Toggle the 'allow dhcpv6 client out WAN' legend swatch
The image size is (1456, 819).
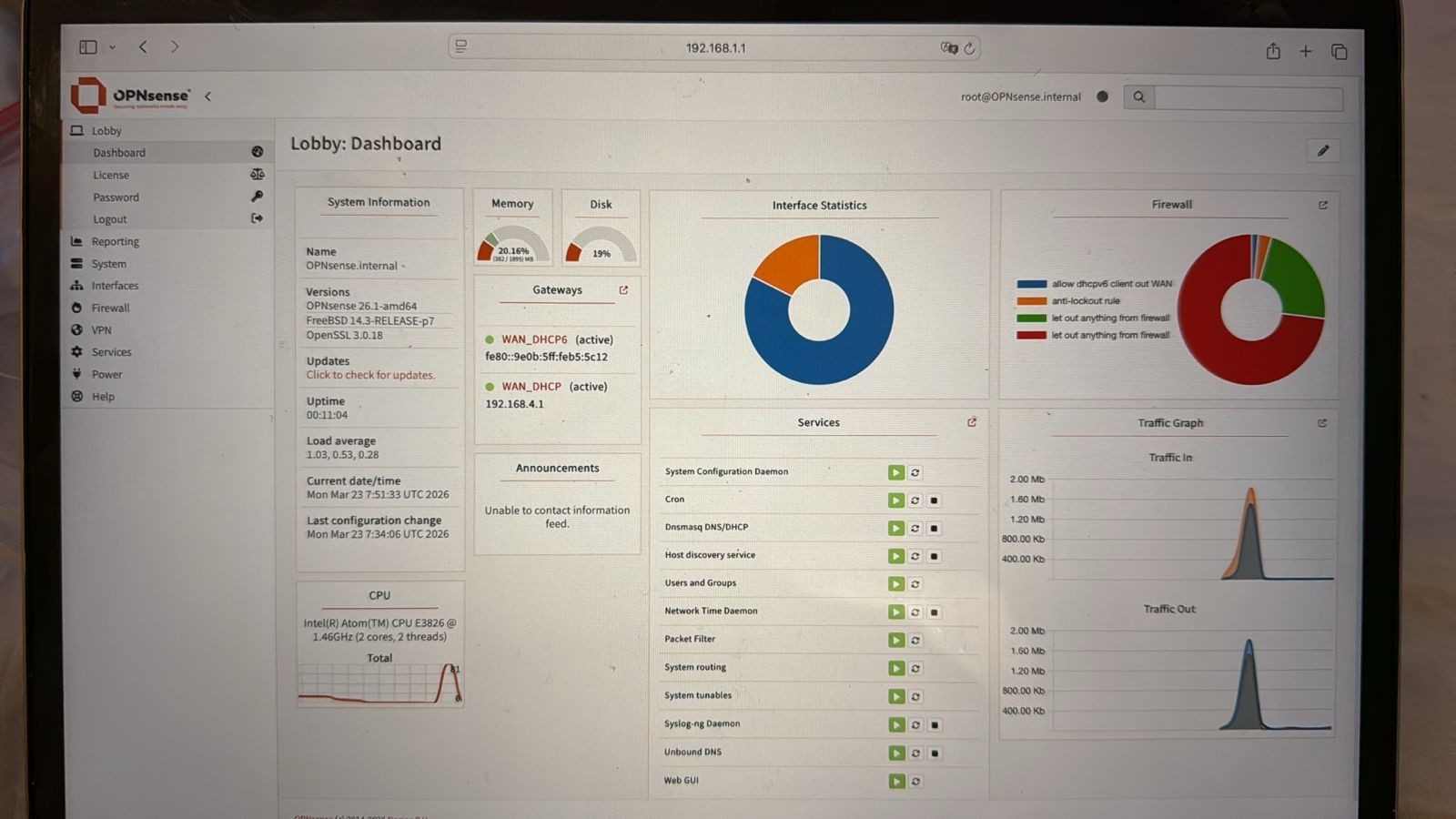click(1032, 284)
